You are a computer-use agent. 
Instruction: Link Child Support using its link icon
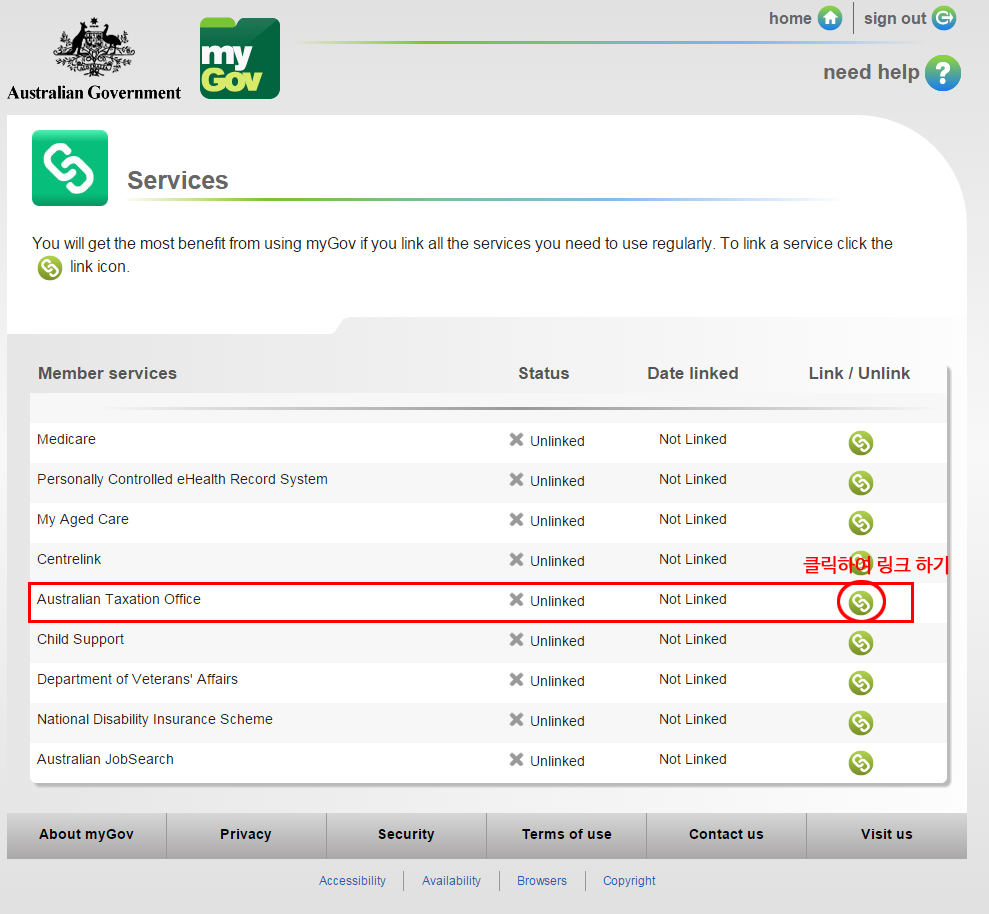click(x=860, y=643)
